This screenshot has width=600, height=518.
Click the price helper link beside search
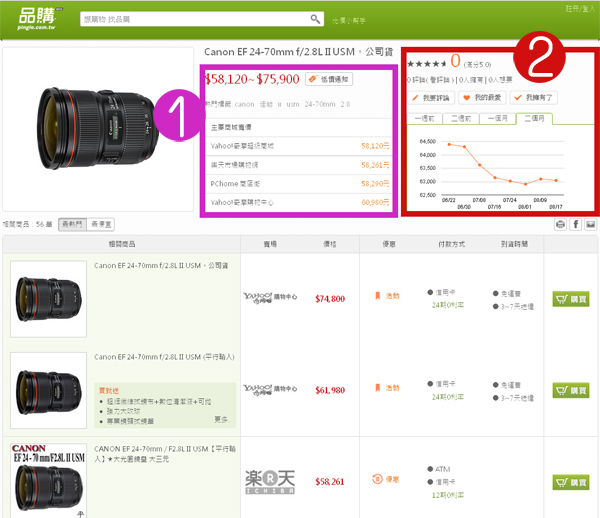point(349,20)
